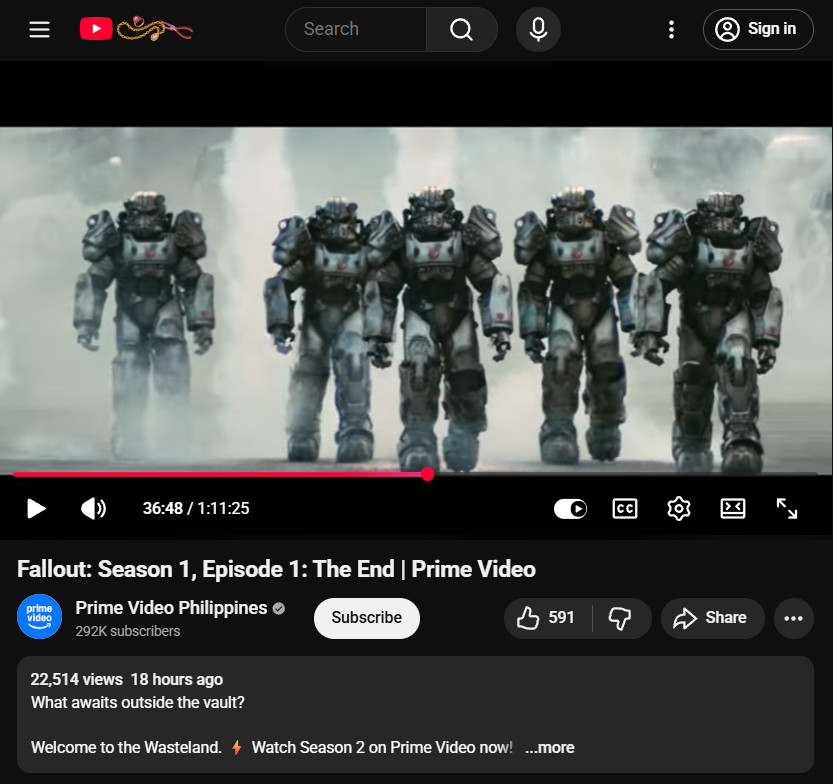Click the verified checkmark badge next to channel name

(x=279, y=608)
